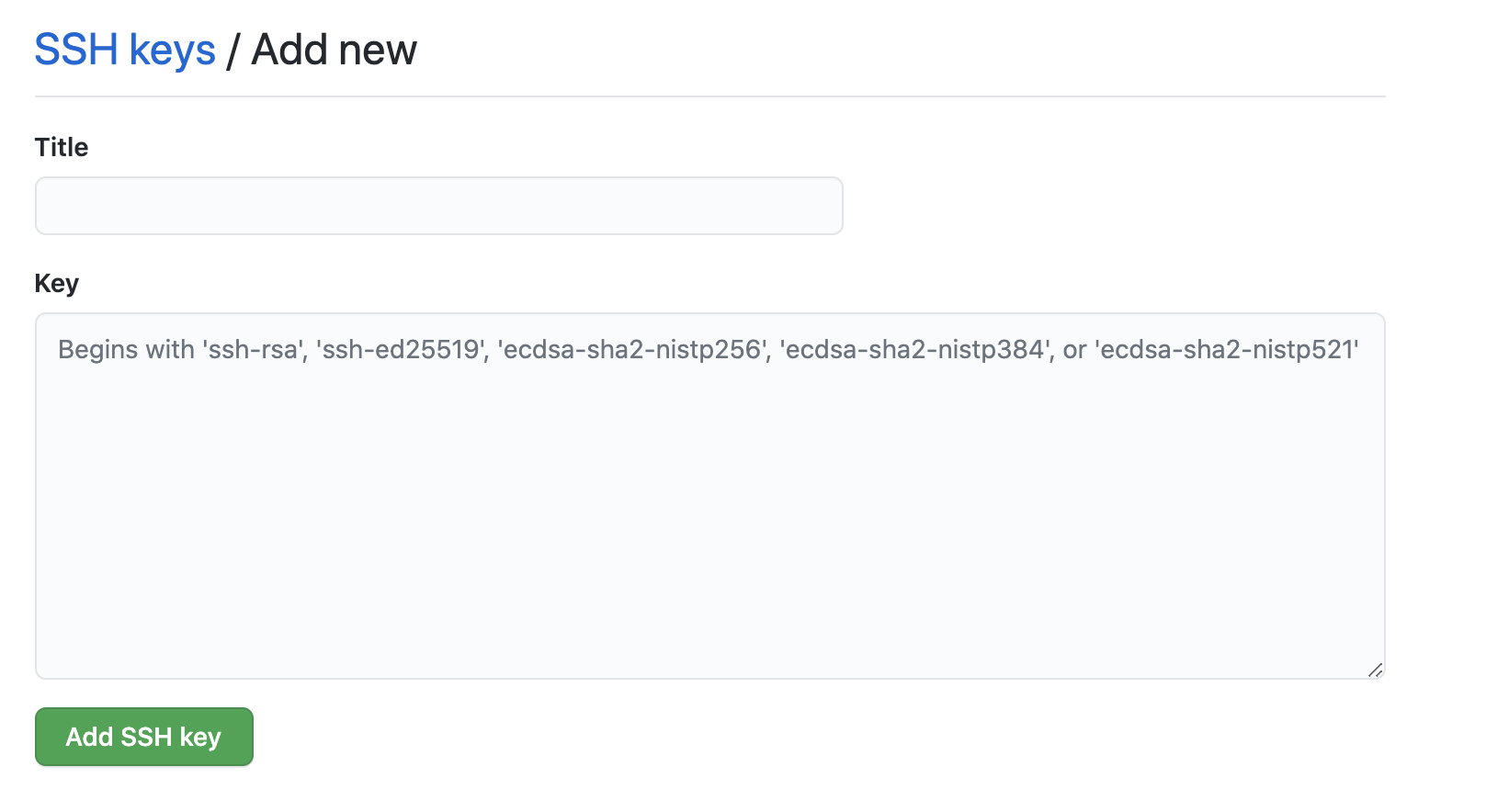Click the 'Add new' heading text
Viewport: 1509px width, 812px height.
point(335,50)
